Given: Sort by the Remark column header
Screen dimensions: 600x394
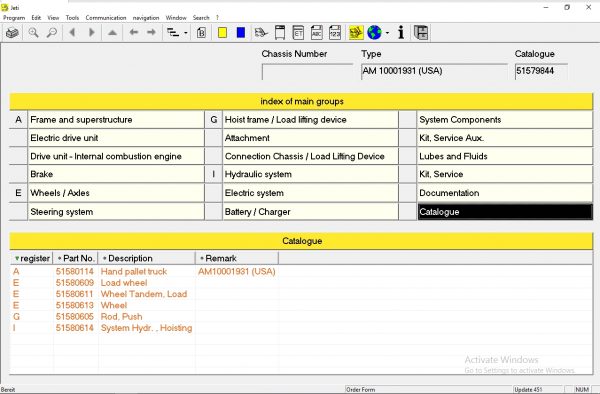Looking at the screenshot, I should 237,258.
